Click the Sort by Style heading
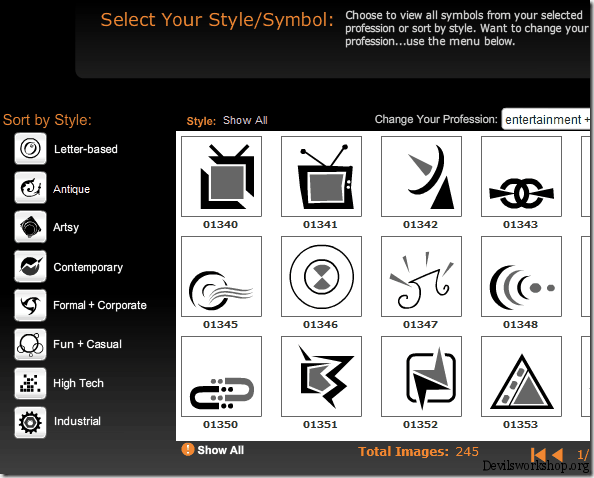Image resolution: width=594 pixels, height=478 pixels. coord(47,120)
